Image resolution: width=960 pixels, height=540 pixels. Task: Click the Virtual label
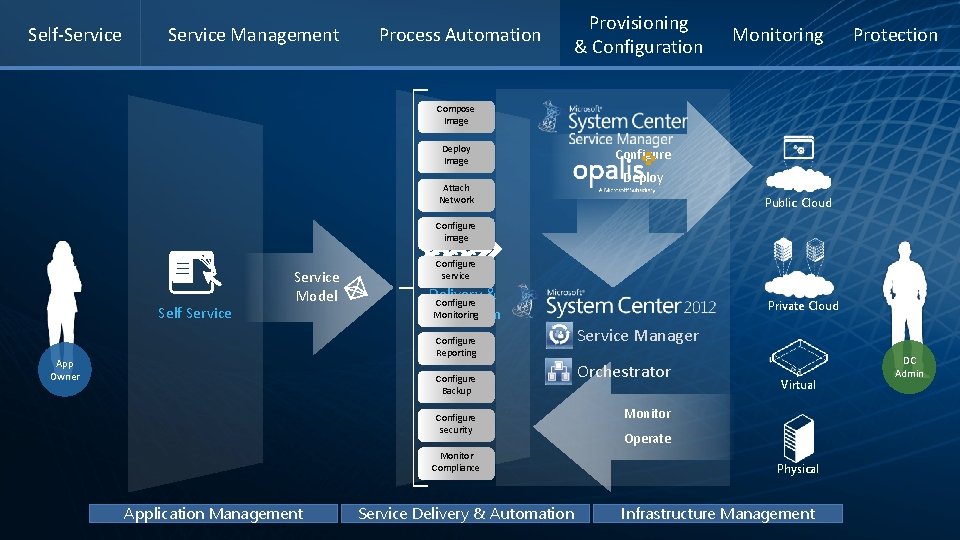pyautogui.click(x=798, y=384)
